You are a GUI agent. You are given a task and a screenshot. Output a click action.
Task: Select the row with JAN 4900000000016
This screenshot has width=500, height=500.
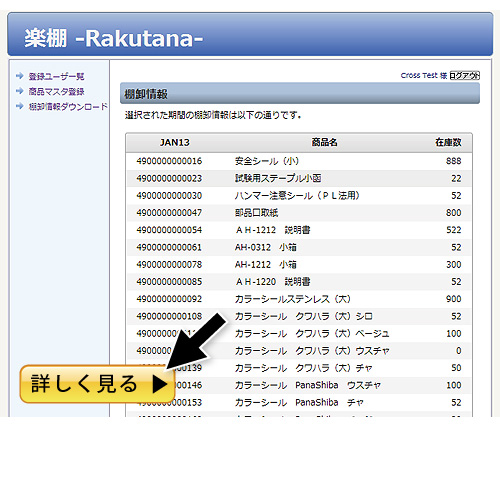pos(299,161)
